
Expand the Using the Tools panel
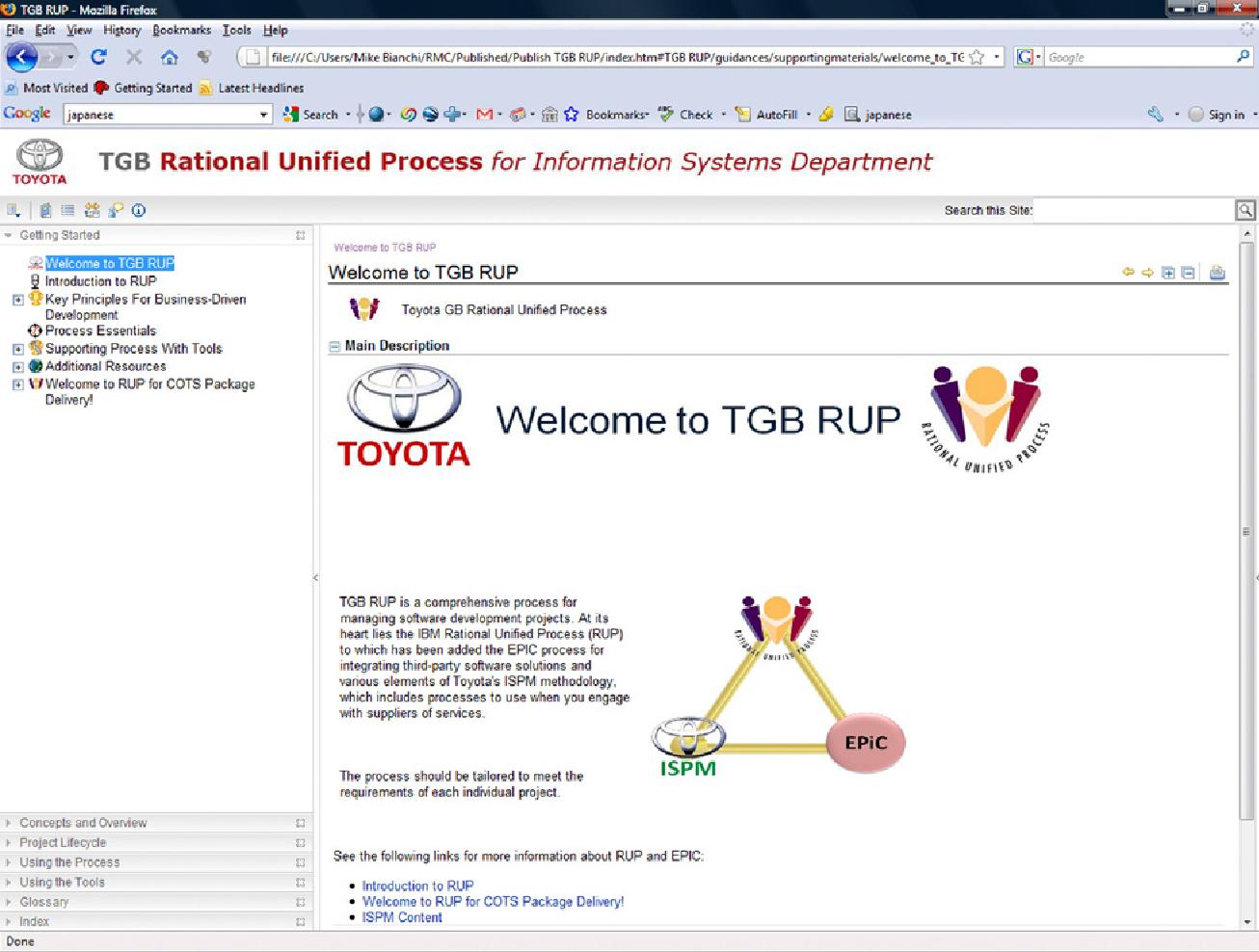pyautogui.click(x=156, y=883)
